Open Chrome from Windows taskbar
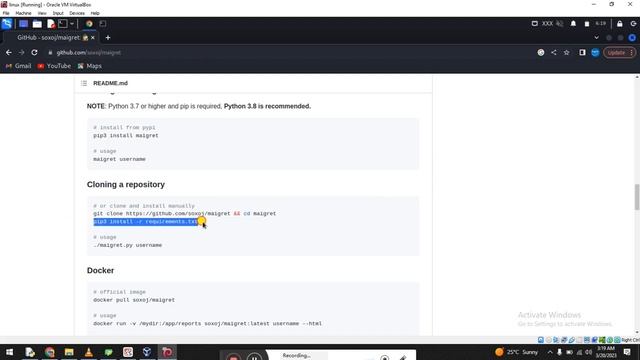This screenshot has height=360, width=640. click(x=49, y=352)
